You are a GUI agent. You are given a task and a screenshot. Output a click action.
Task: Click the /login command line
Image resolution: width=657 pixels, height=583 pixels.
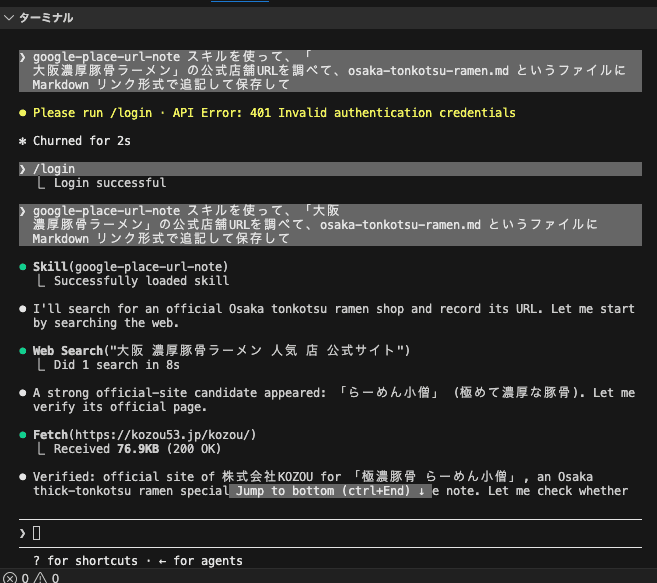(330, 169)
